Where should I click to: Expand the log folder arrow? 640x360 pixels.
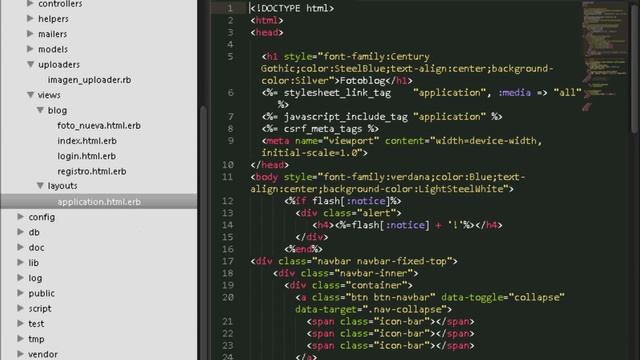tap(20, 278)
